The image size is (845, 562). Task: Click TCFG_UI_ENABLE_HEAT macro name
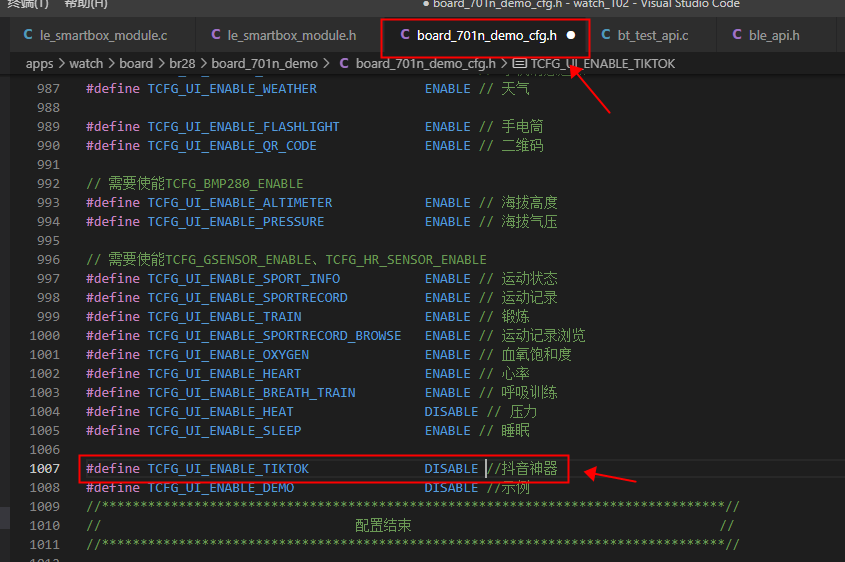pyautogui.click(x=221, y=412)
